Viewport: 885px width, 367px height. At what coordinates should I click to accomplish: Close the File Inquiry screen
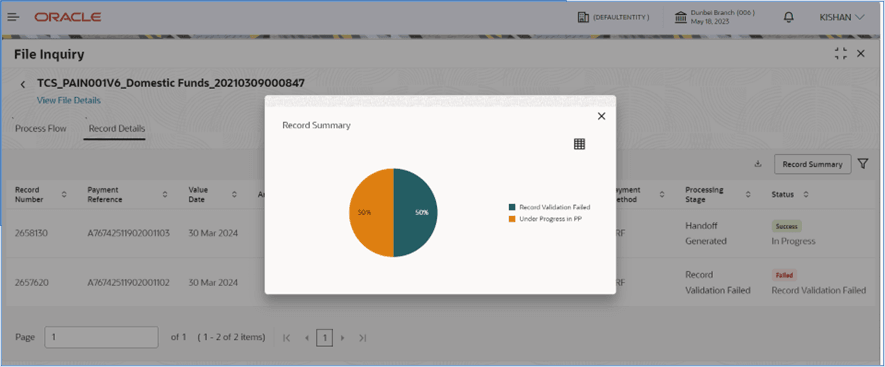(861, 54)
